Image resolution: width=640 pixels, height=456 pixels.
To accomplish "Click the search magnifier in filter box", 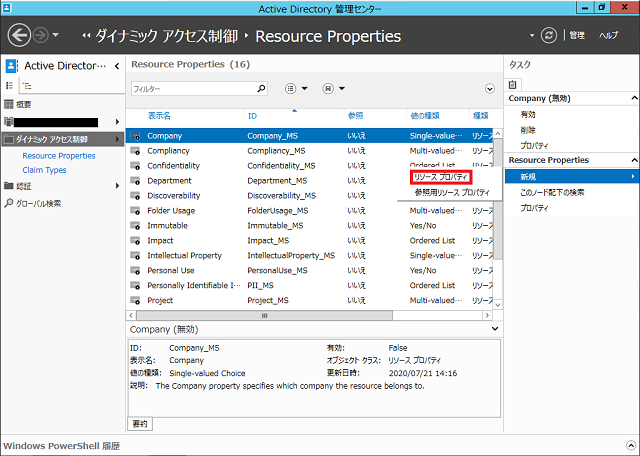I will pos(262,89).
